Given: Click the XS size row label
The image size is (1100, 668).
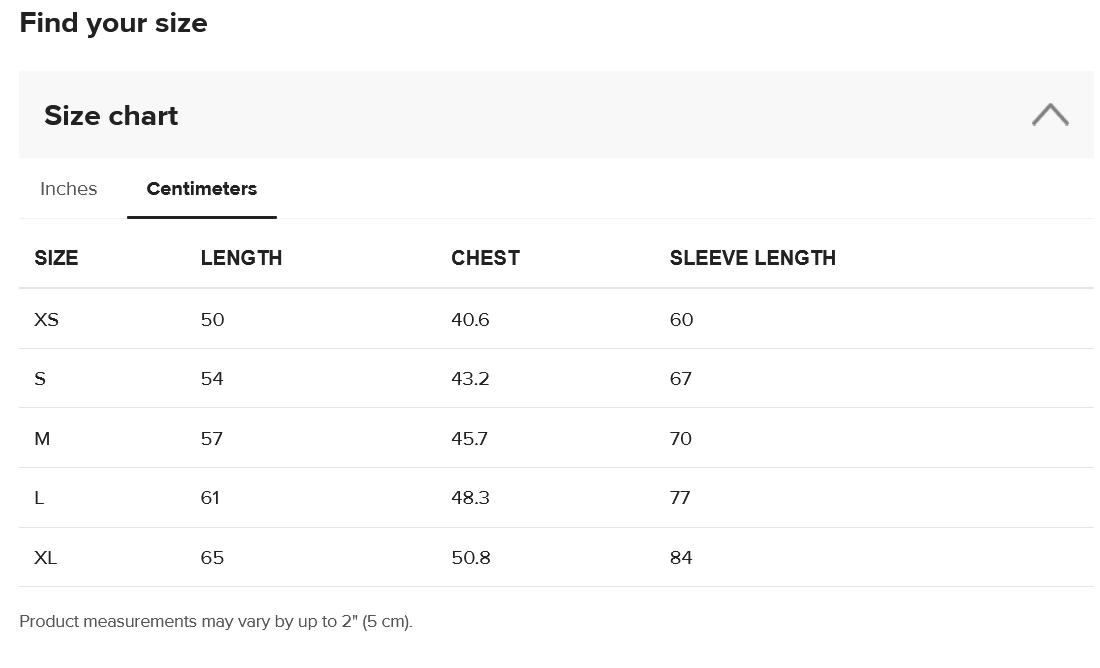Looking at the screenshot, I should 45,319.
